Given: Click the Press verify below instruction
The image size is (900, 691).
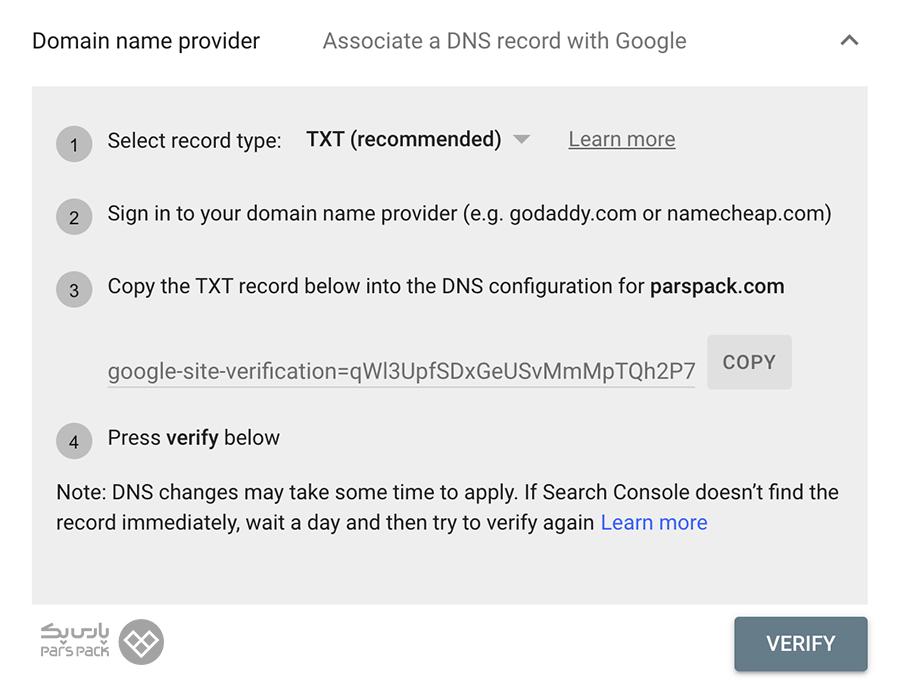Looking at the screenshot, I should [193, 438].
